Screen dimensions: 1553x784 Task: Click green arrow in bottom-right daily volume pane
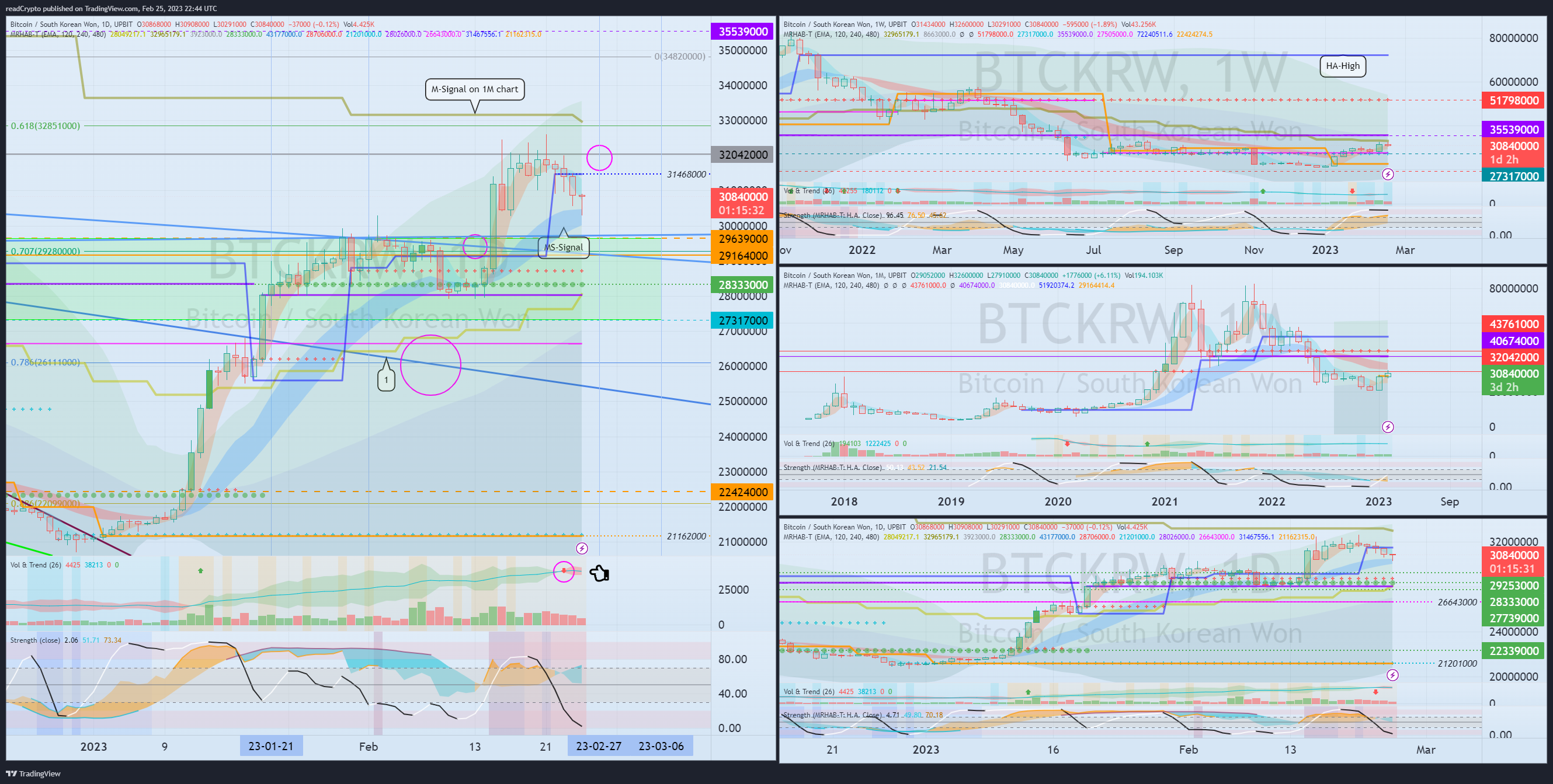click(x=1028, y=692)
